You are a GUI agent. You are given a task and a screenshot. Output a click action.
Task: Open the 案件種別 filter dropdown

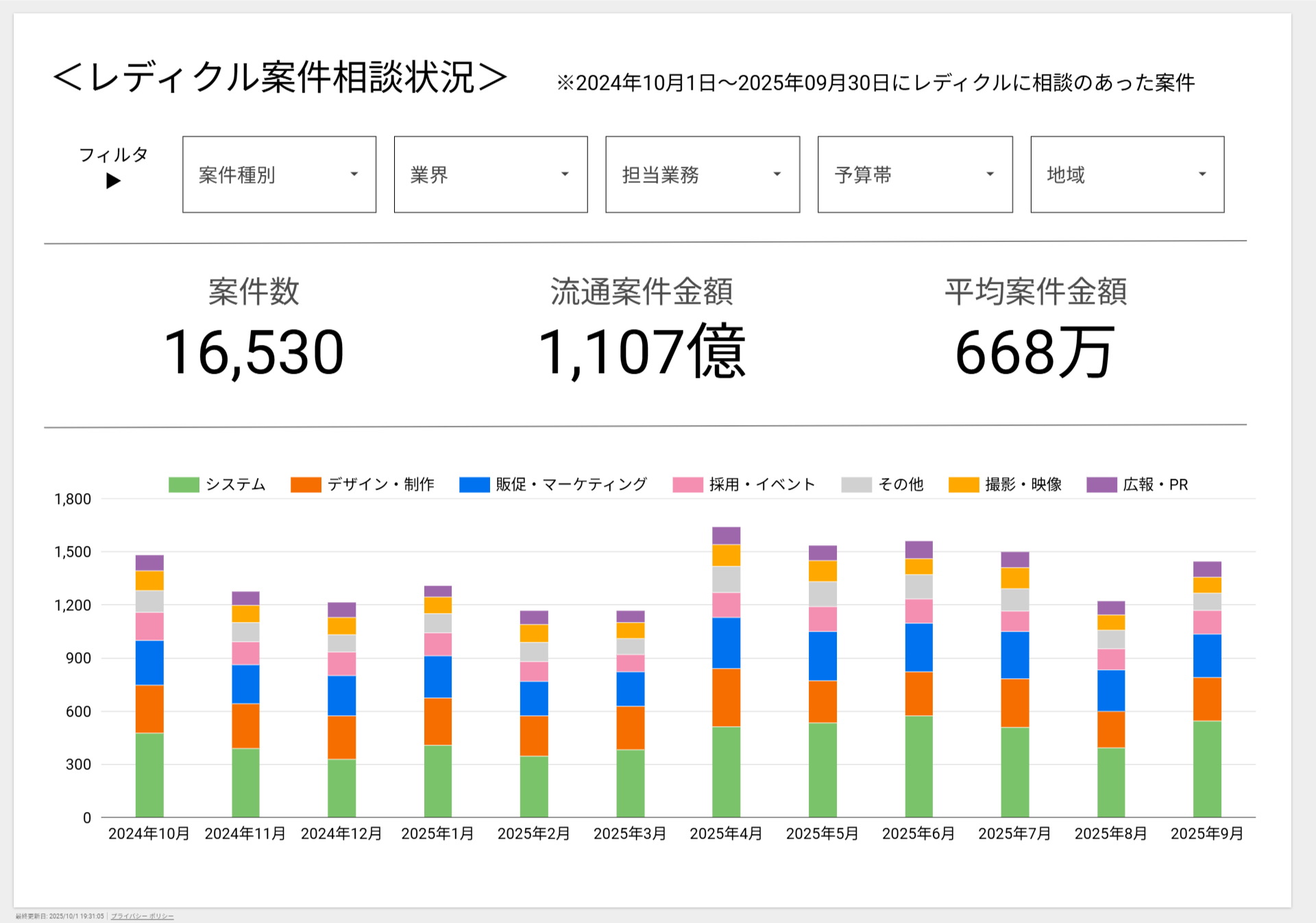279,174
